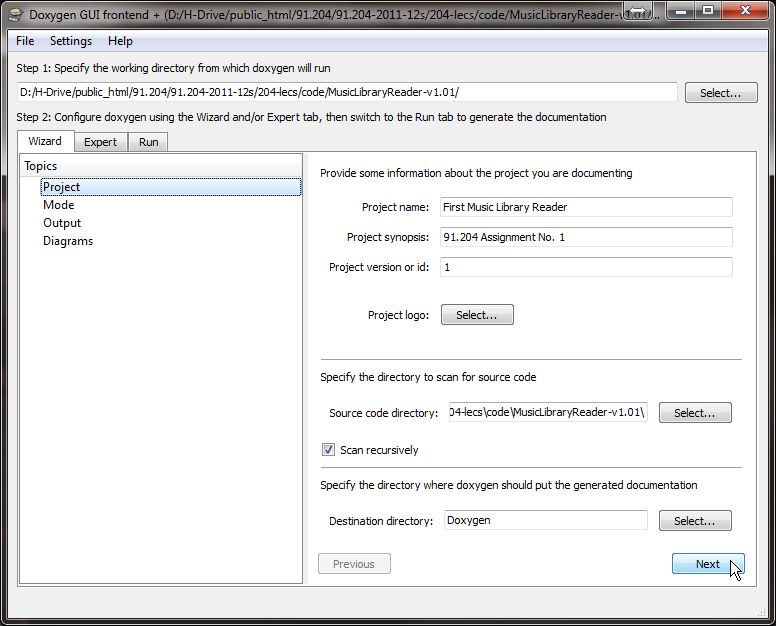
Task: Click the Doxygen app icon in title bar
Action: point(15,14)
